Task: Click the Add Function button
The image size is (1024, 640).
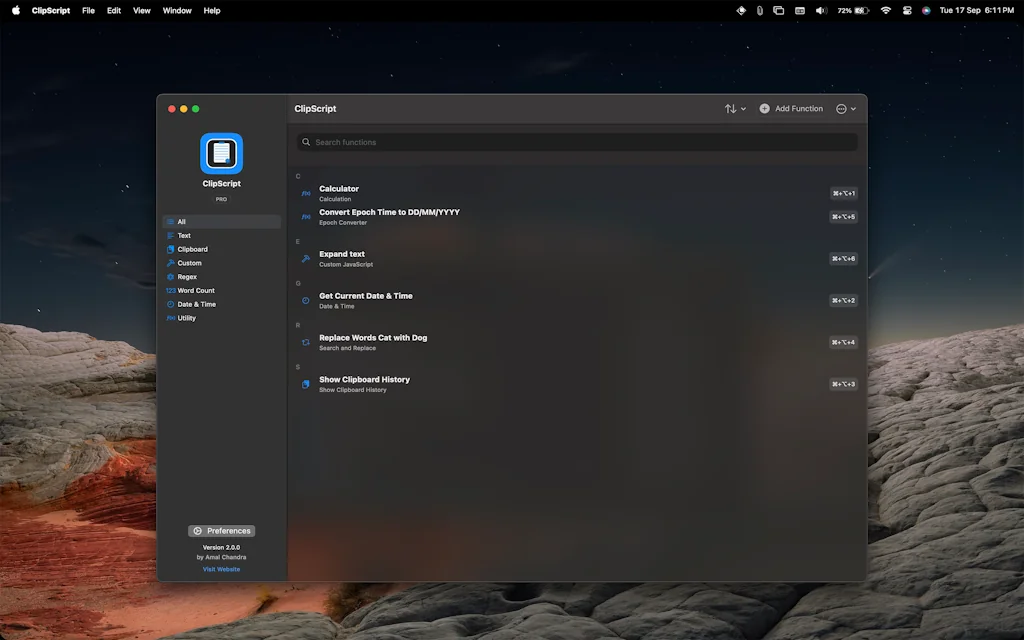Action: (x=791, y=108)
